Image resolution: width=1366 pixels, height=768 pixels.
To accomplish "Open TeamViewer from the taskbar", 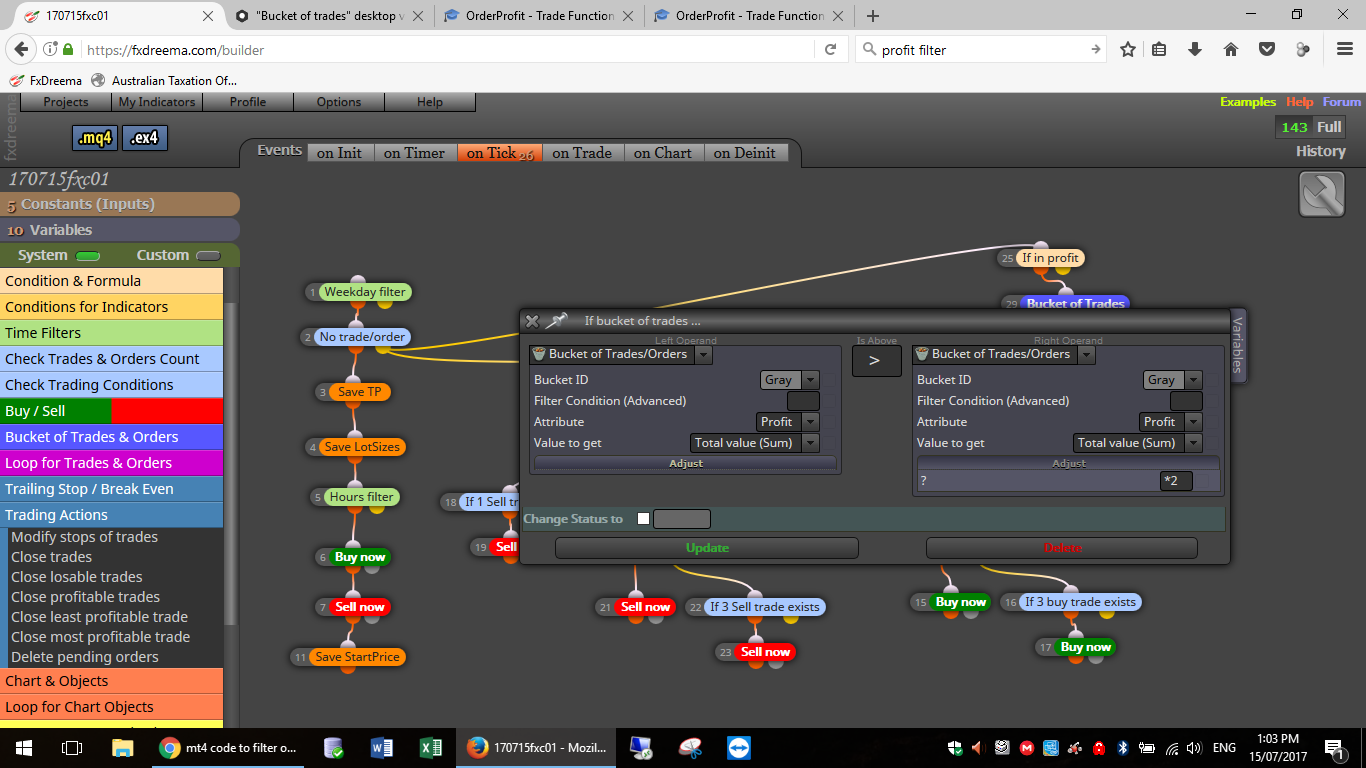I will click(738, 747).
